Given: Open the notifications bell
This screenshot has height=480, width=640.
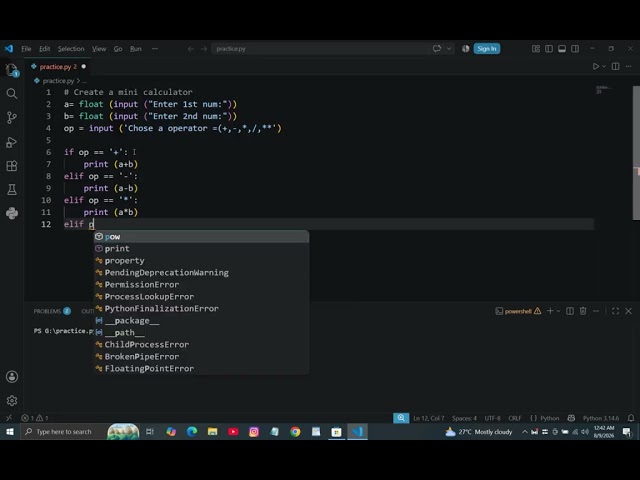Looking at the screenshot, I should tap(631, 418).
